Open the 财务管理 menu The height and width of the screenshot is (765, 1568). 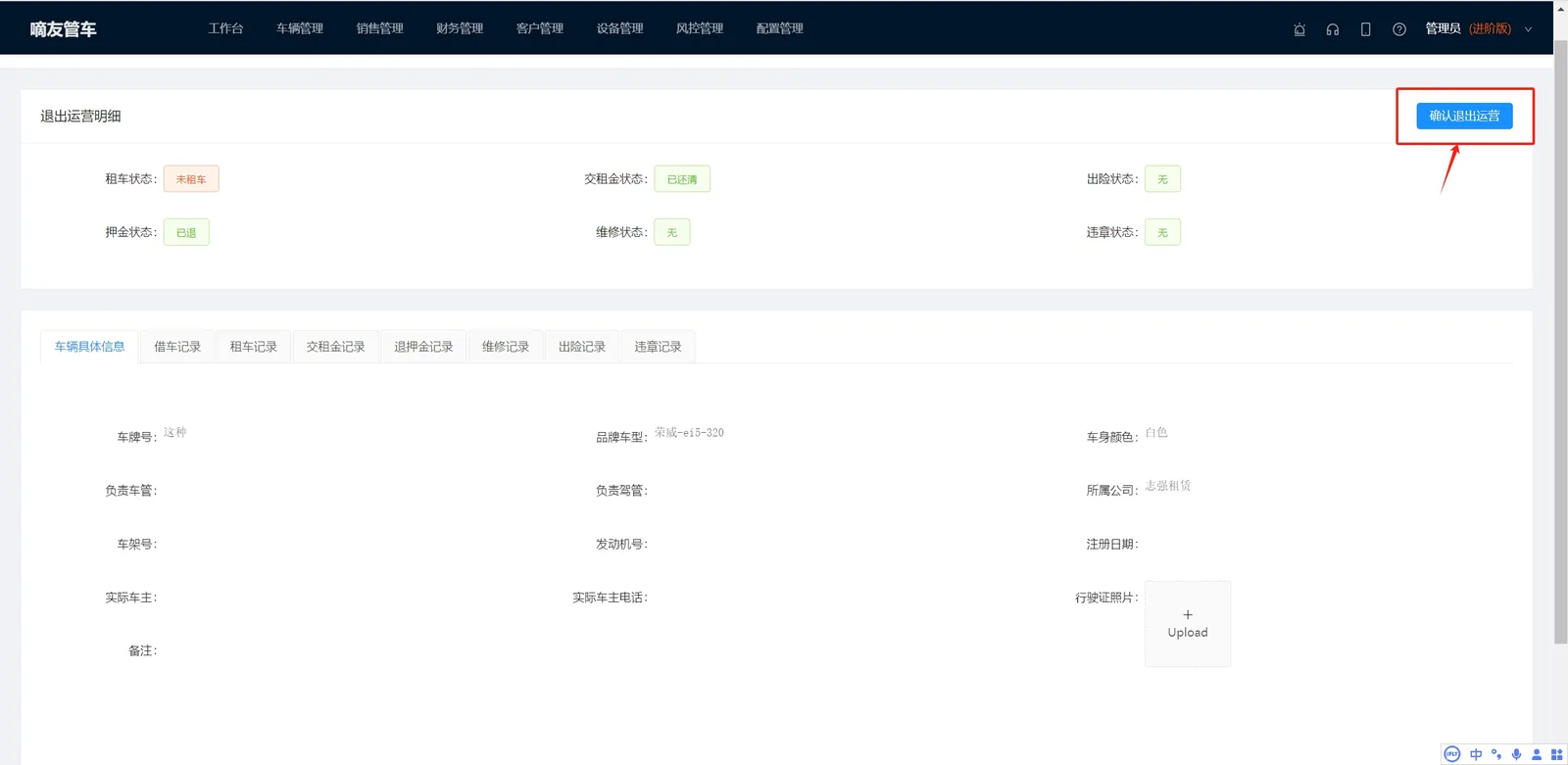coord(460,28)
